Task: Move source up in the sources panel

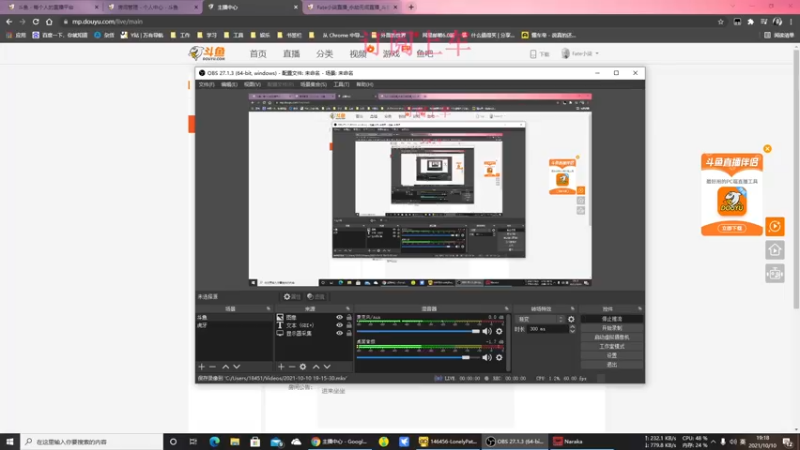Action: 316,367
